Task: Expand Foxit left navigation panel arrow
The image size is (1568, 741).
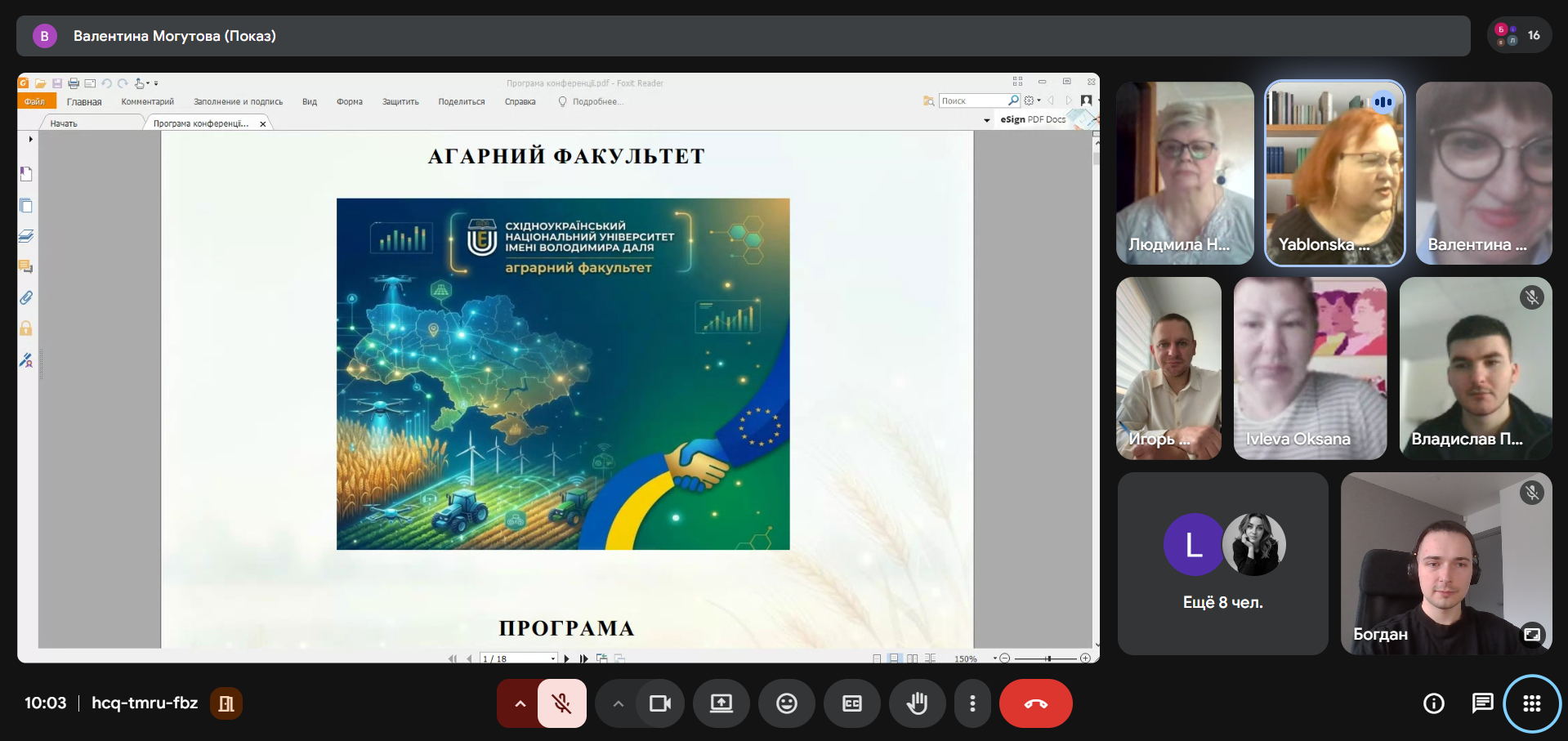Action: tap(30, 139)
